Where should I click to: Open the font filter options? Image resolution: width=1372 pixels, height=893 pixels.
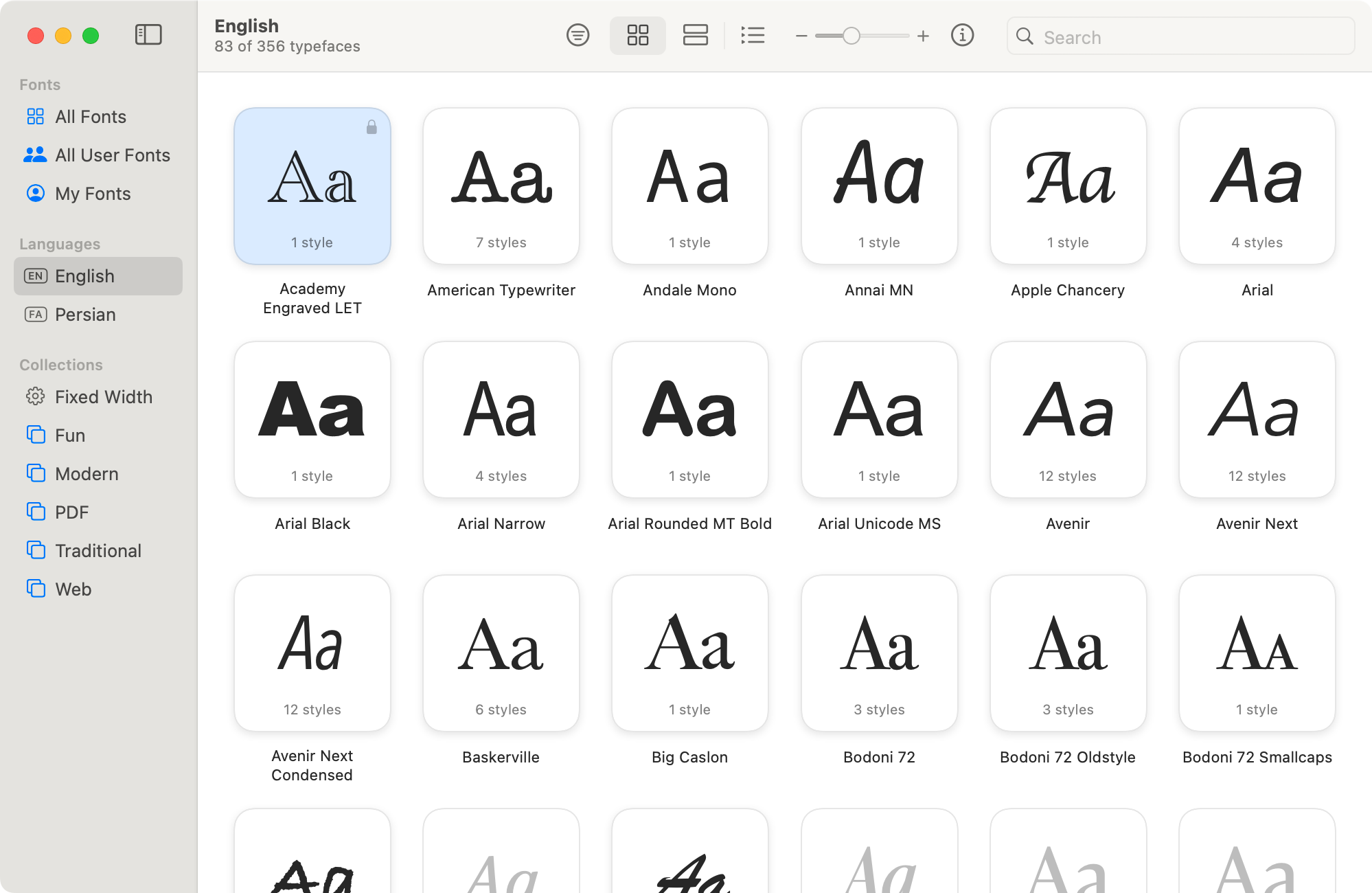click(578, 35)
